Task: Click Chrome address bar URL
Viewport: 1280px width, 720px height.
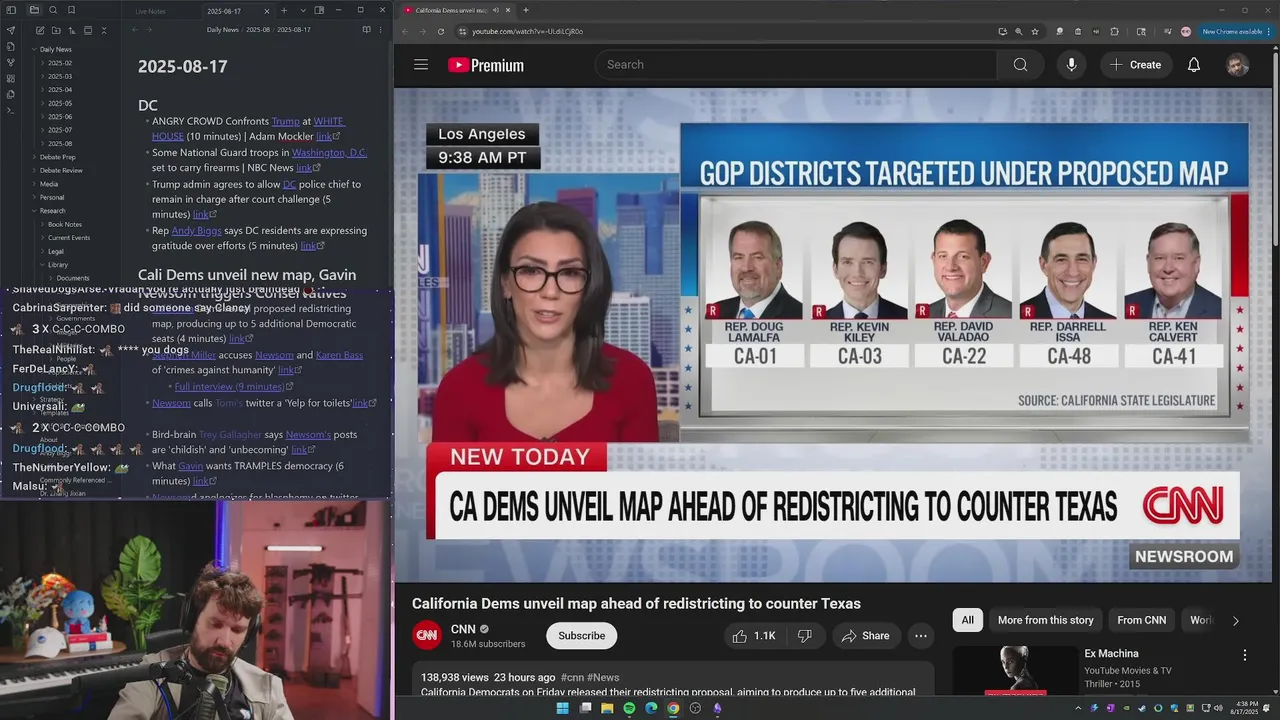Action: [x=527, y=31]
